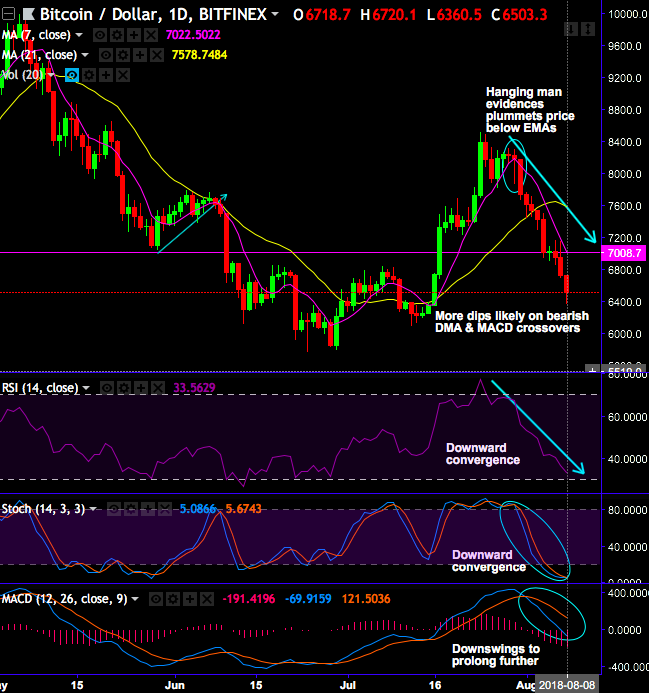Toggle visibility of the MACD indicator

pyautogui.click(x=156, y=600)
